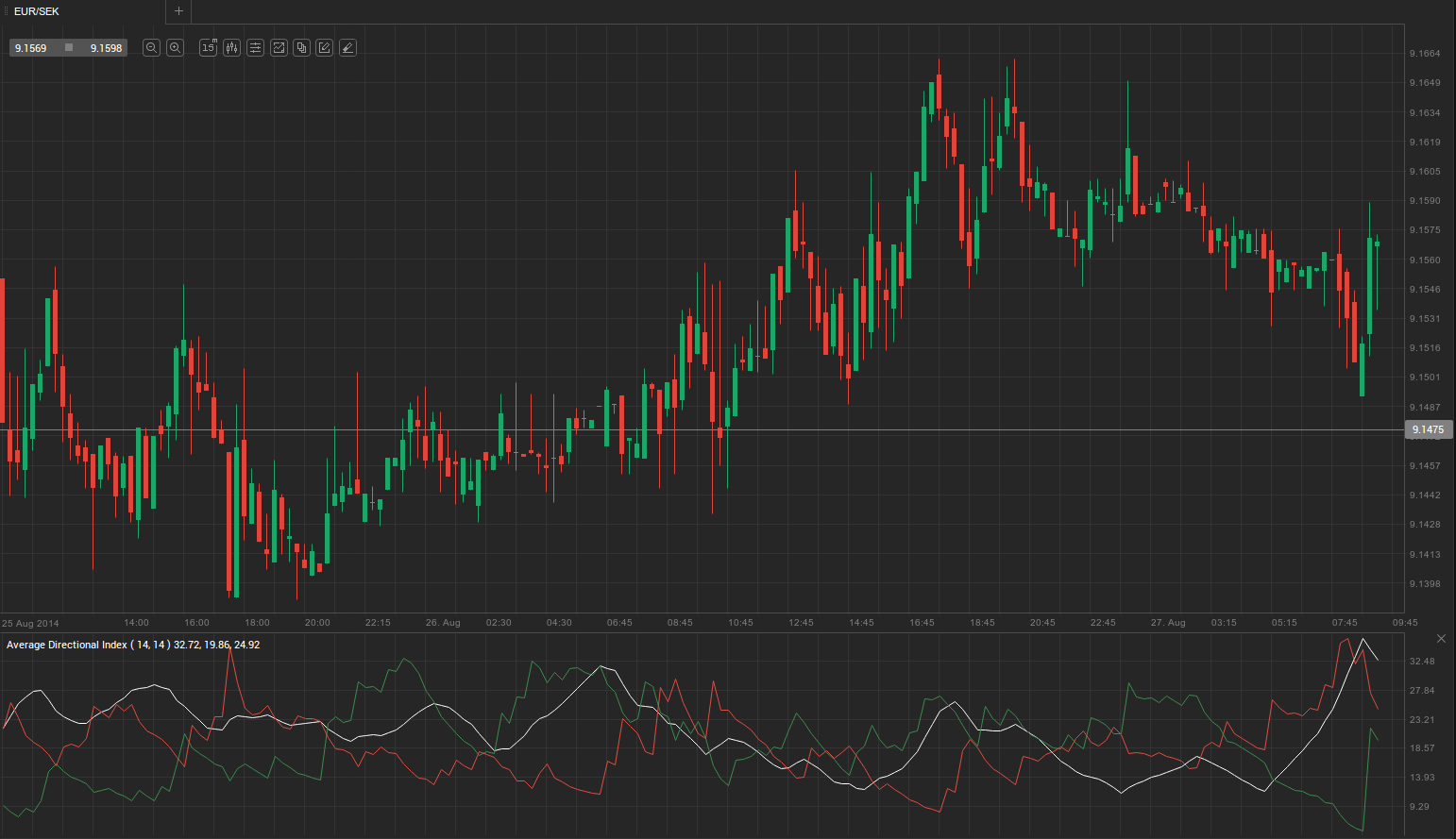Close the Average Directional Index panel
Viewport: 1456px width, 839px height.
1441,639
